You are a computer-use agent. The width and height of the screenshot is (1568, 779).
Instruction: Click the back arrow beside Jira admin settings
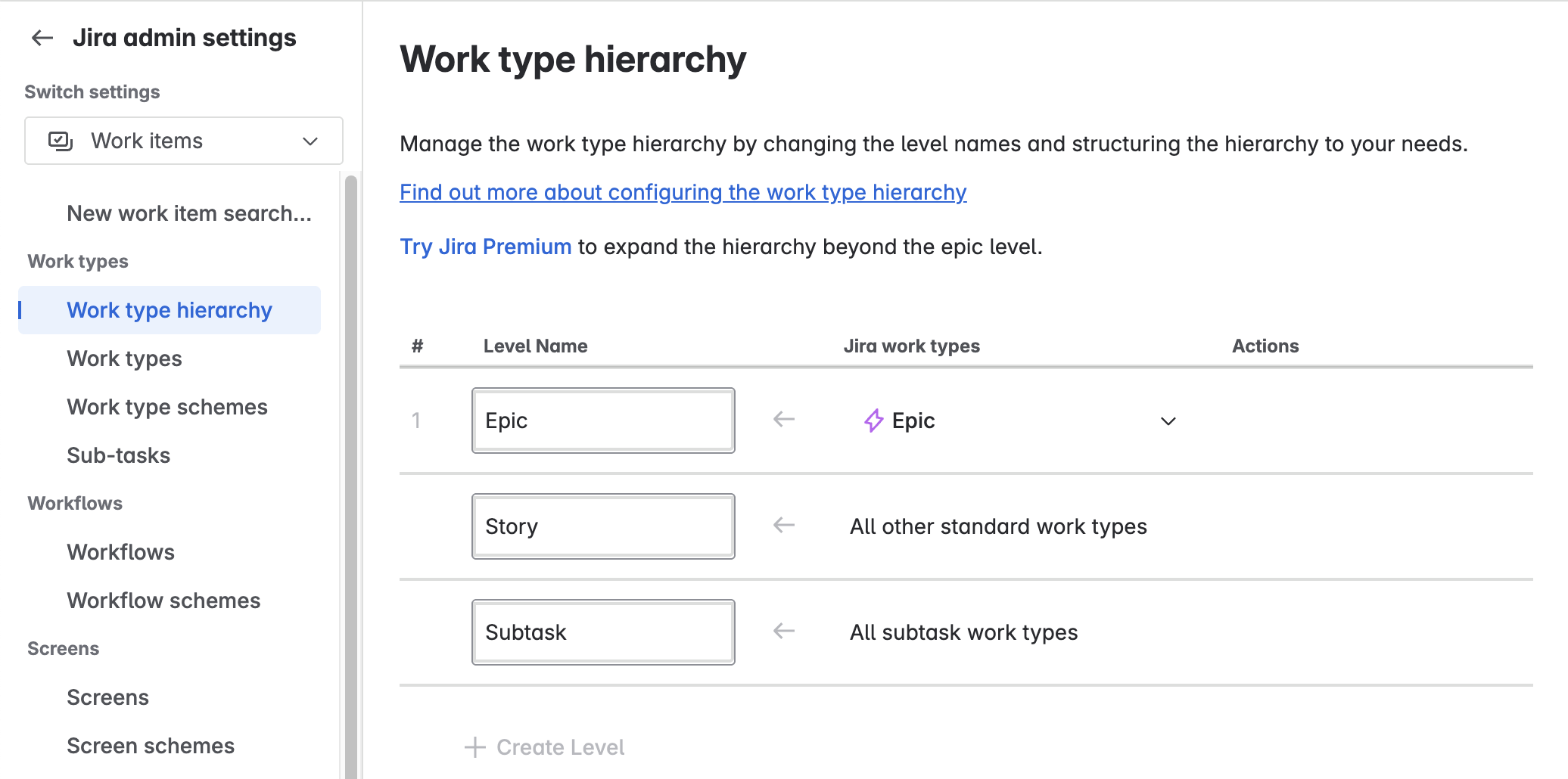point(42,38)
